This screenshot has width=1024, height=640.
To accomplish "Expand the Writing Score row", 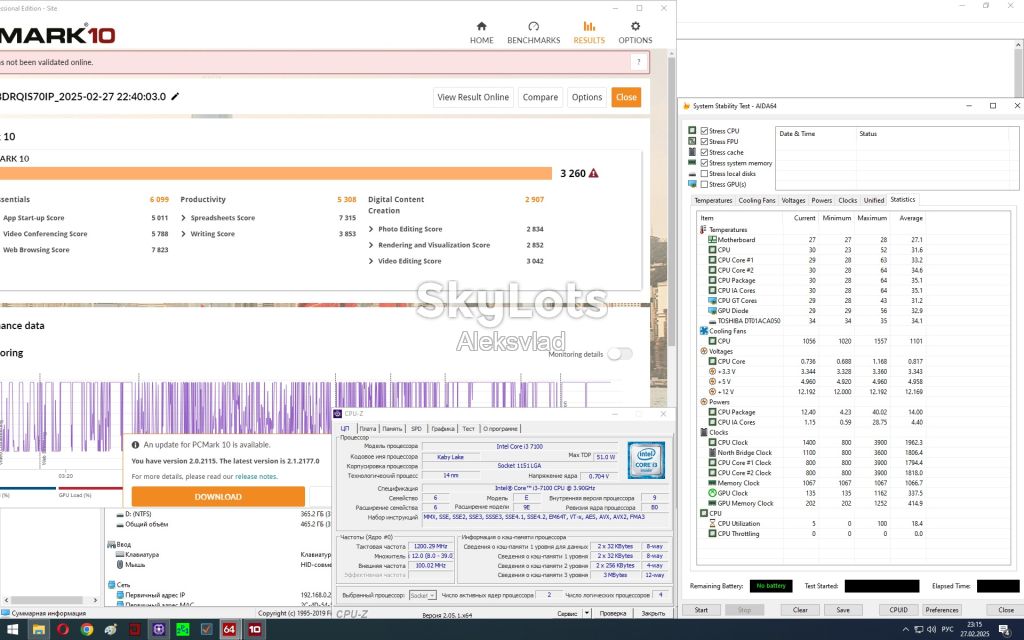I will (184, 234).
